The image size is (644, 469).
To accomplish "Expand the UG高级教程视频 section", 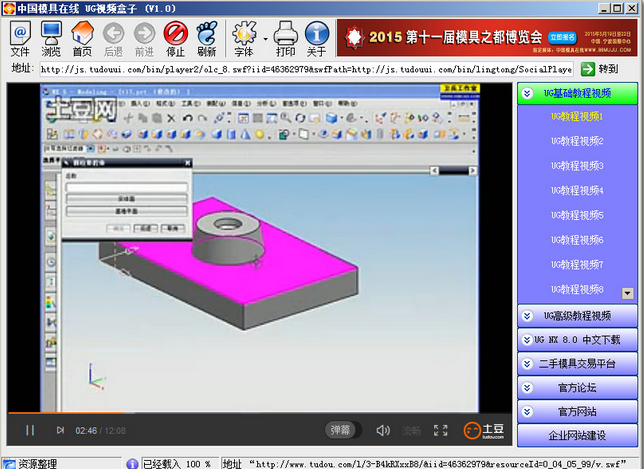I will coord(577,316).
